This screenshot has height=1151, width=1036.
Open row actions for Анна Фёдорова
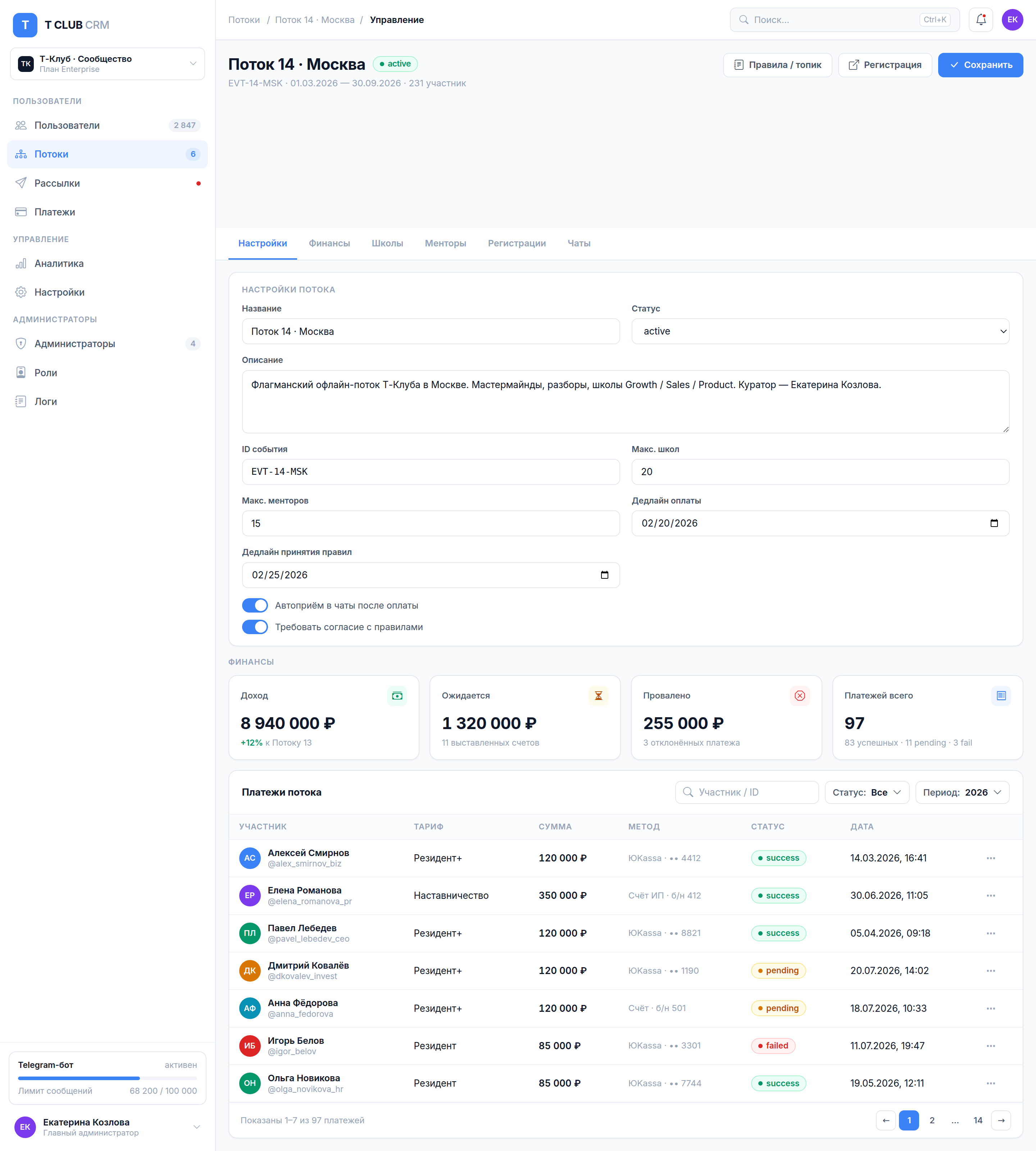pos(991,1008)
